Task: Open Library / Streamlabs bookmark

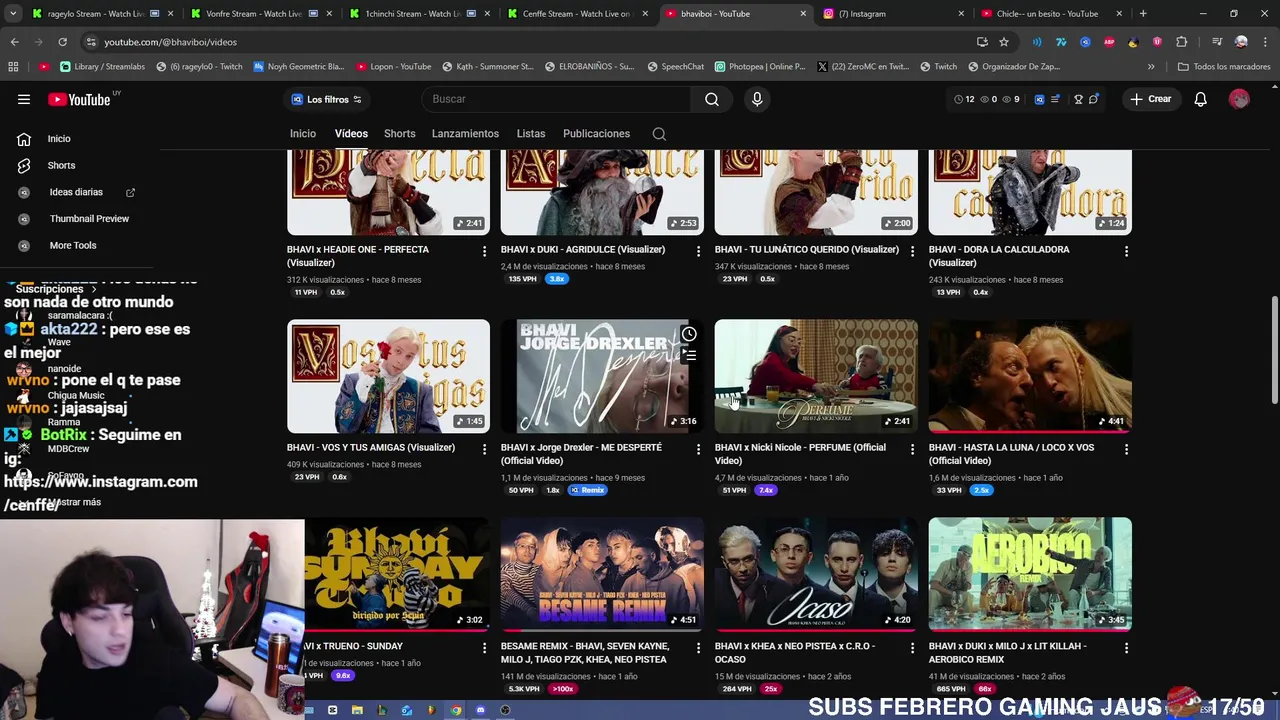Action: (x=102, y=67)
